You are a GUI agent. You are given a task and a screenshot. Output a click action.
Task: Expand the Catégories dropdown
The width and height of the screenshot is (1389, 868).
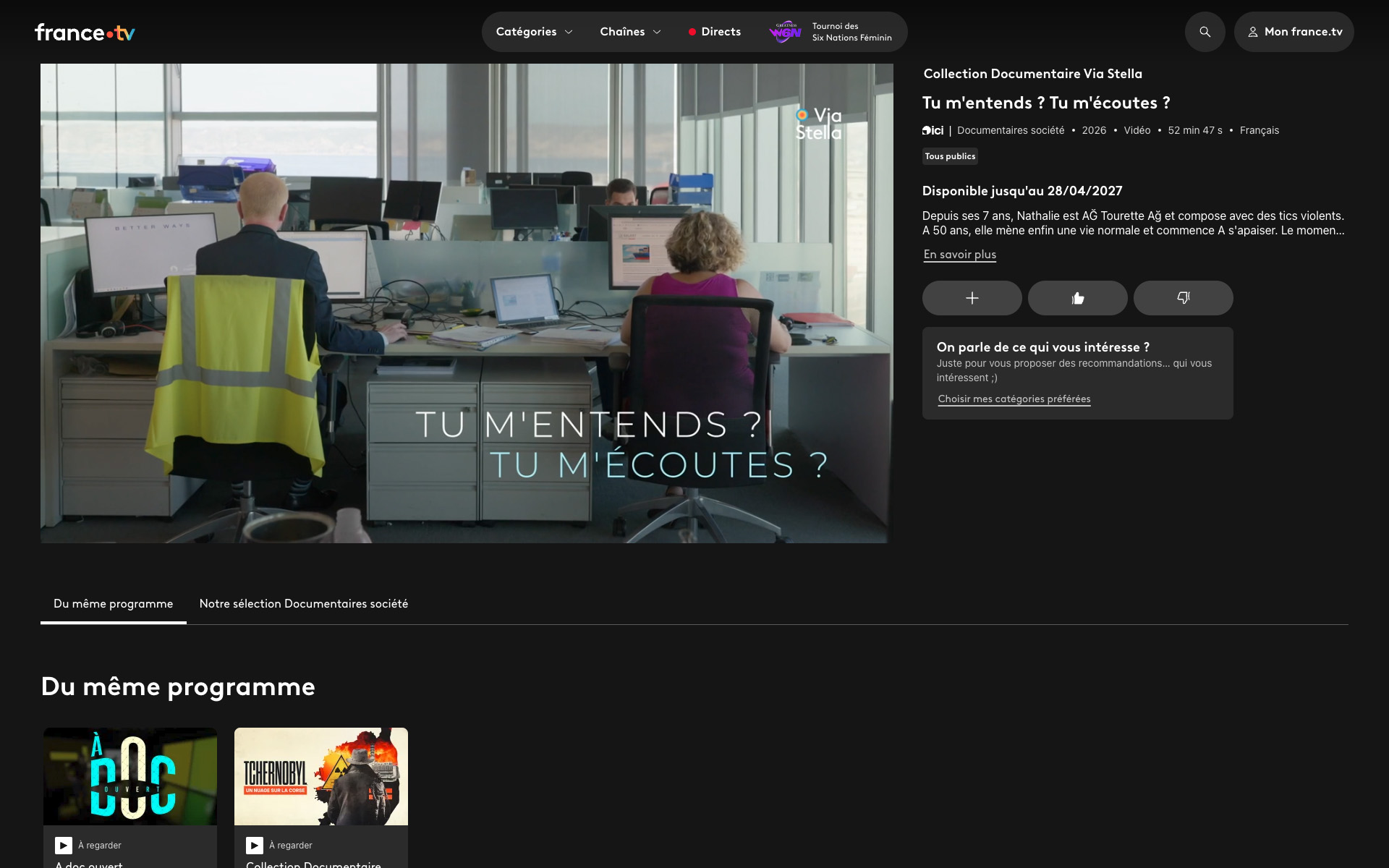coord(534,32)
